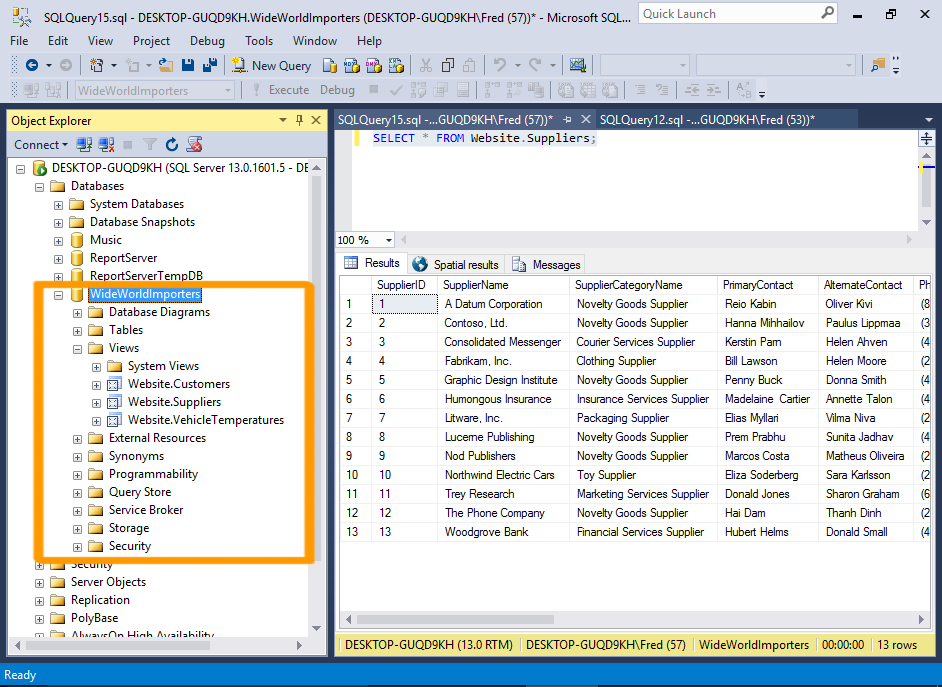The height and width of the screenshot is (687, 942).
Task: Click the SupplierName column header
Action: tap(476, 285)
